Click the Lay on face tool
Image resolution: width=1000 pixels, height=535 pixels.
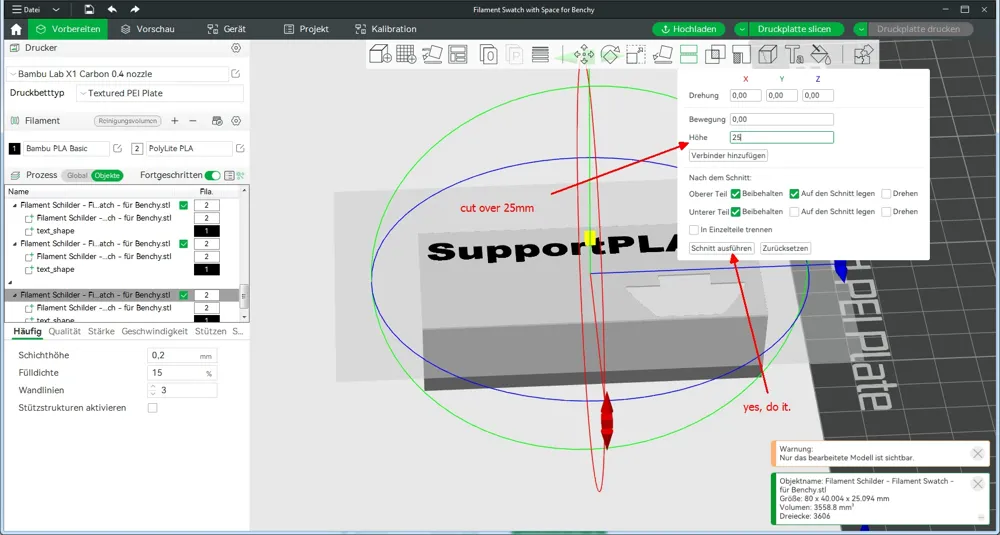click(x=662, y=55)
